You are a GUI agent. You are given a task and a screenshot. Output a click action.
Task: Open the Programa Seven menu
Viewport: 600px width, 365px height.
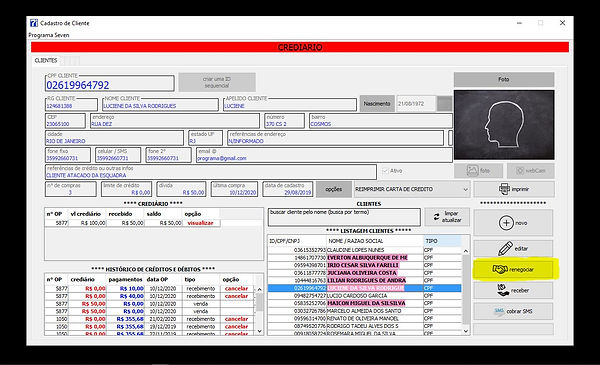(x=49, y=35)
